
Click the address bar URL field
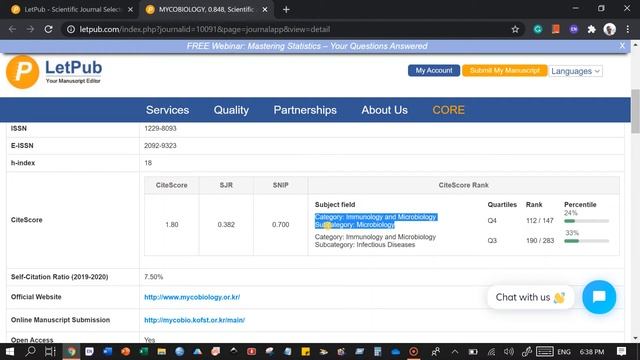[x=286, y=29]
